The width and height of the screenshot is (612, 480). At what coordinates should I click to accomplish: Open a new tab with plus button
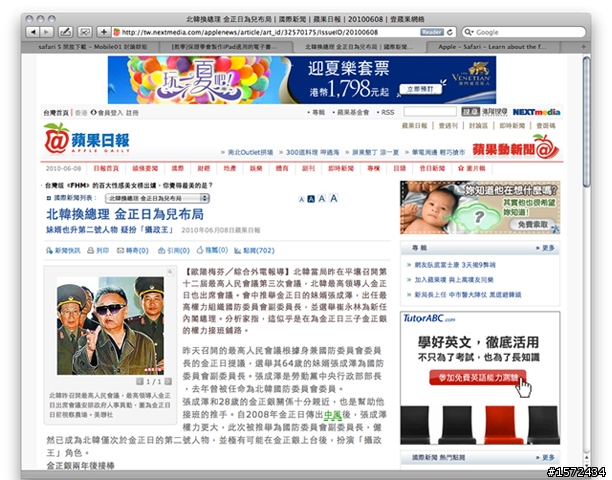tap(584, 47)
